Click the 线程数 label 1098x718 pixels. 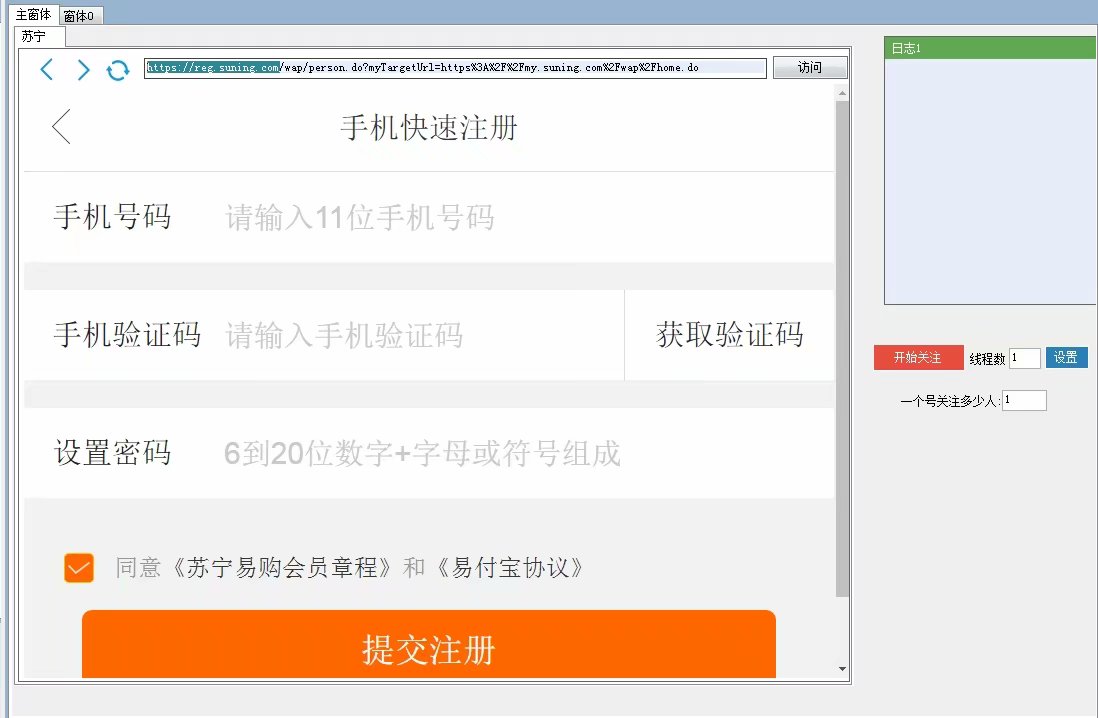(x=987, y=359)
